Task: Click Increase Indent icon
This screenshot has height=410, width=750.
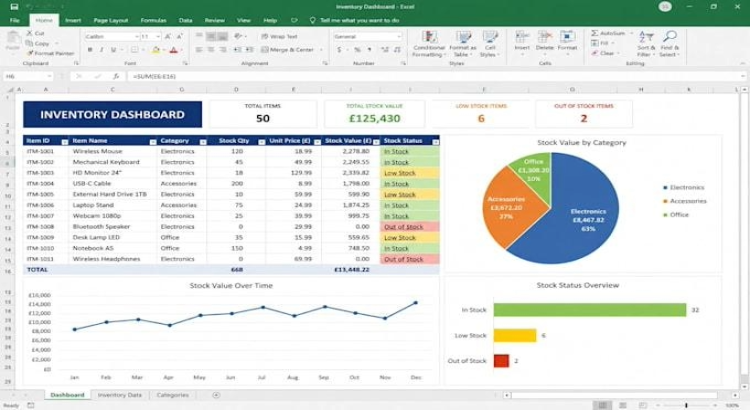Action: pos(250,50)
